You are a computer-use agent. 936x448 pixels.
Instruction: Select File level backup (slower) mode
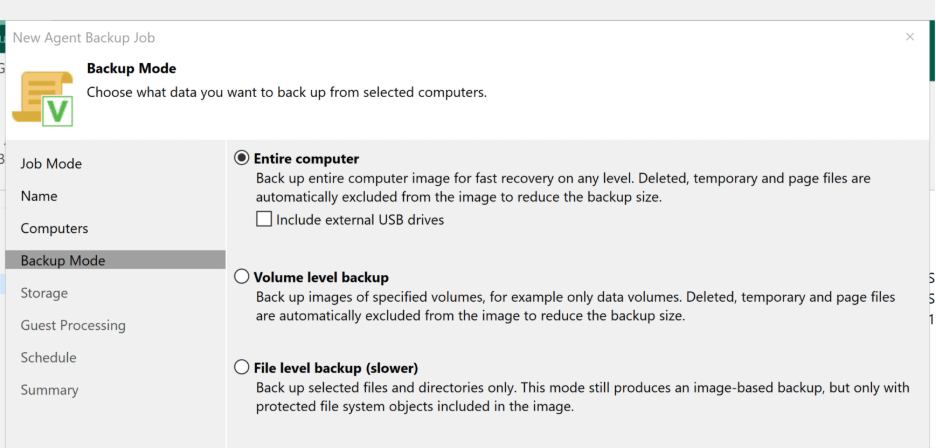coord(241,367)
